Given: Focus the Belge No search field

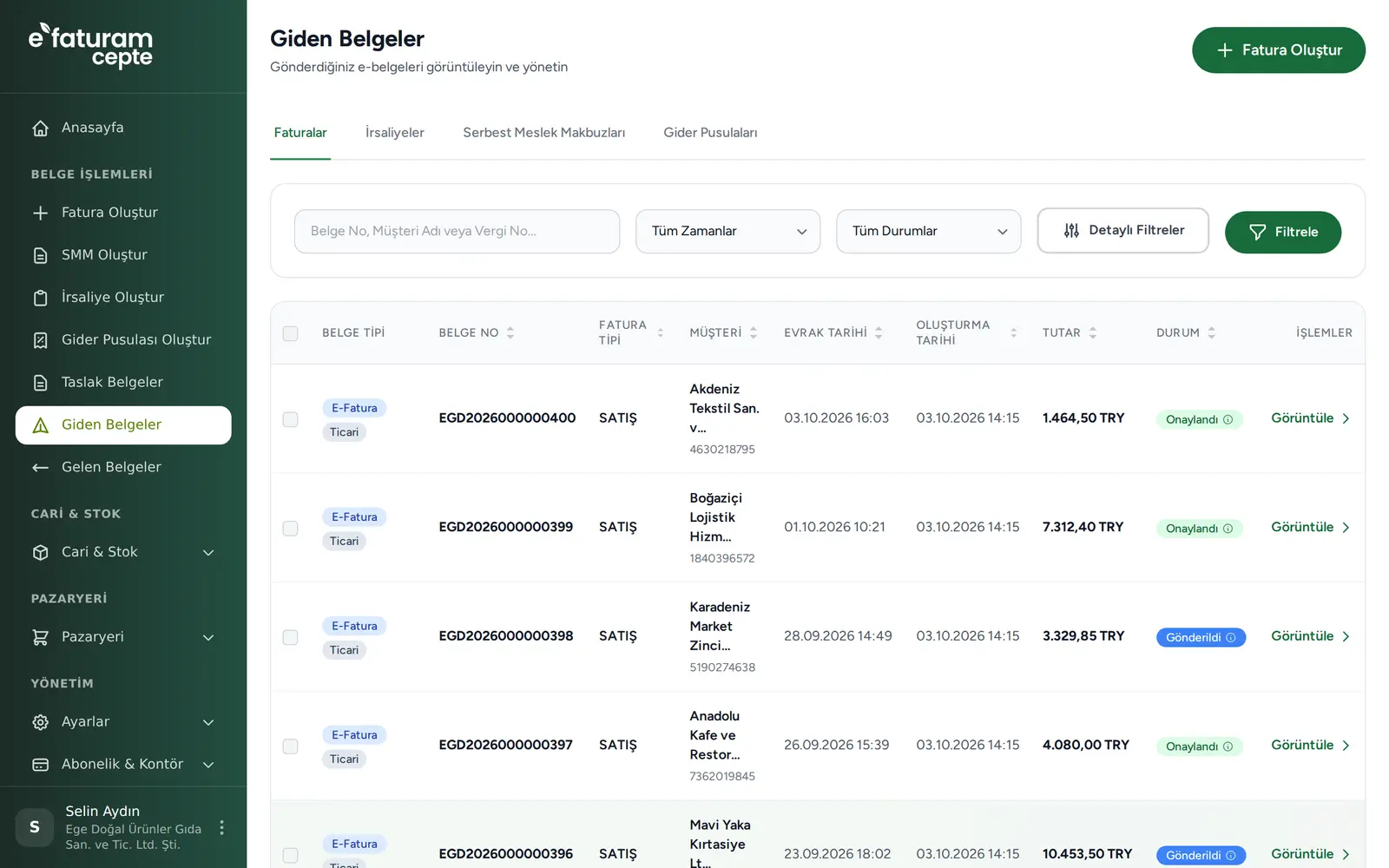Looking at the screenshot, I should tap(457, 232).
